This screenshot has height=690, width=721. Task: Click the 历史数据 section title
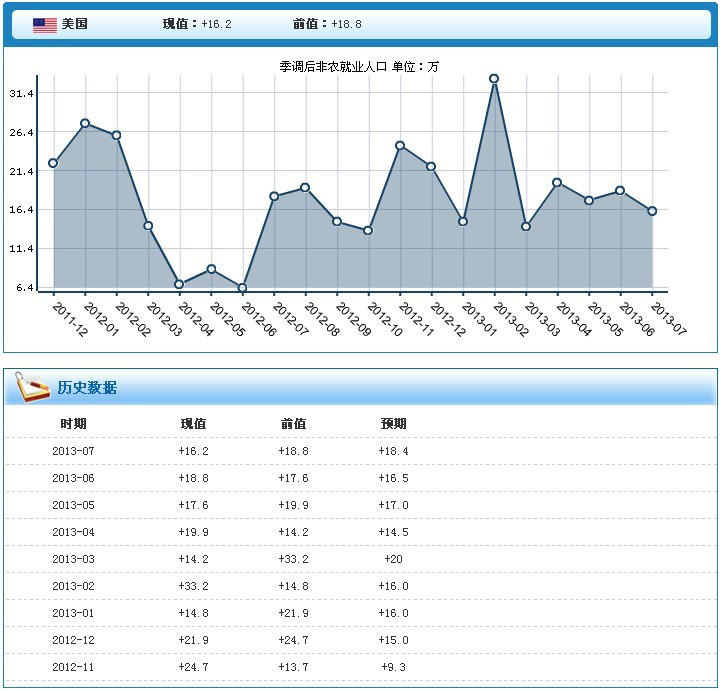[x=87, y=388]
